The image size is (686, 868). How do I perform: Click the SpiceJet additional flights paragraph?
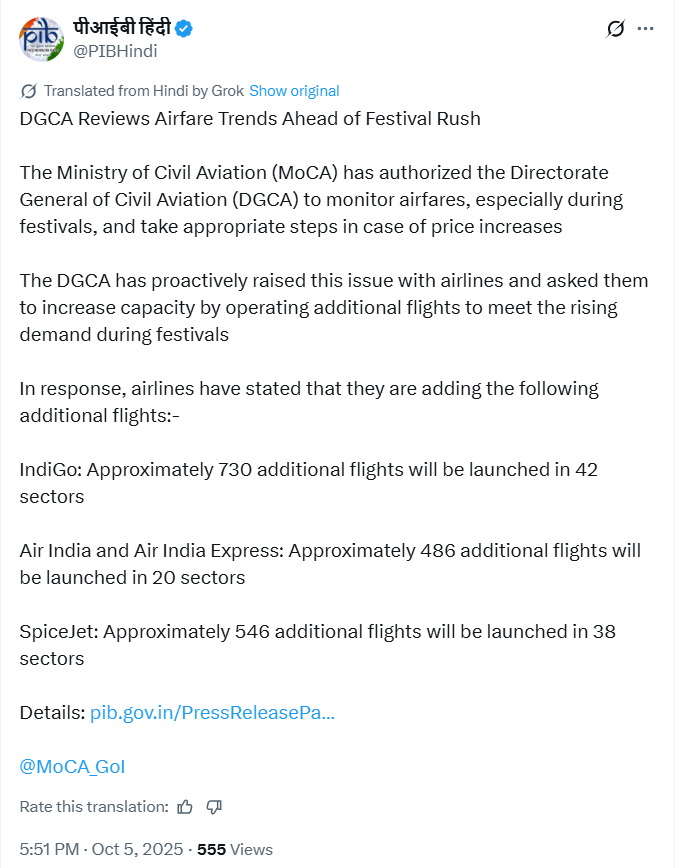[317, 644]
